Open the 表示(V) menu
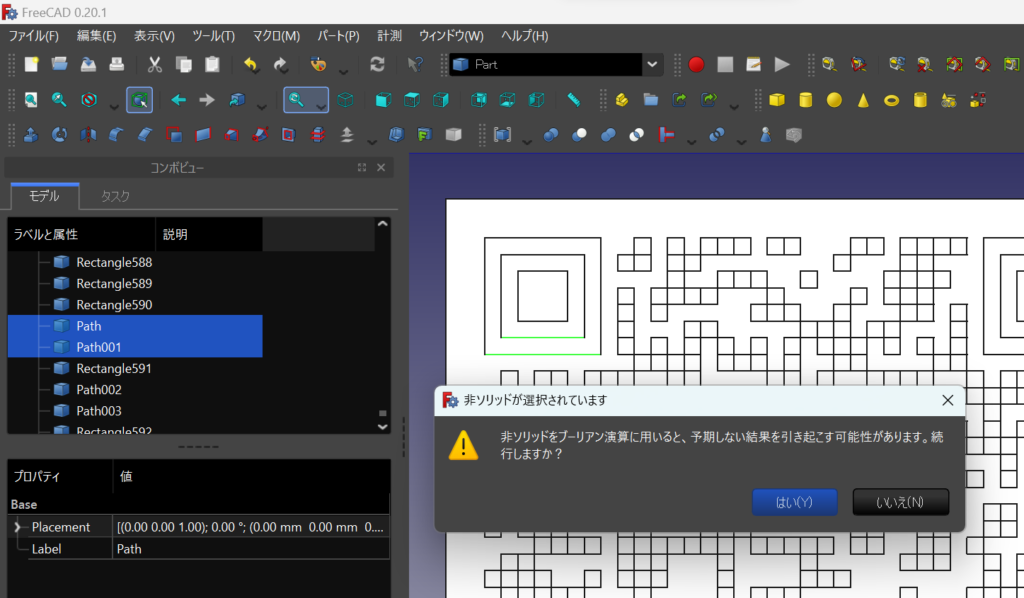This screenshot has height=598, width=1024. 154,36
